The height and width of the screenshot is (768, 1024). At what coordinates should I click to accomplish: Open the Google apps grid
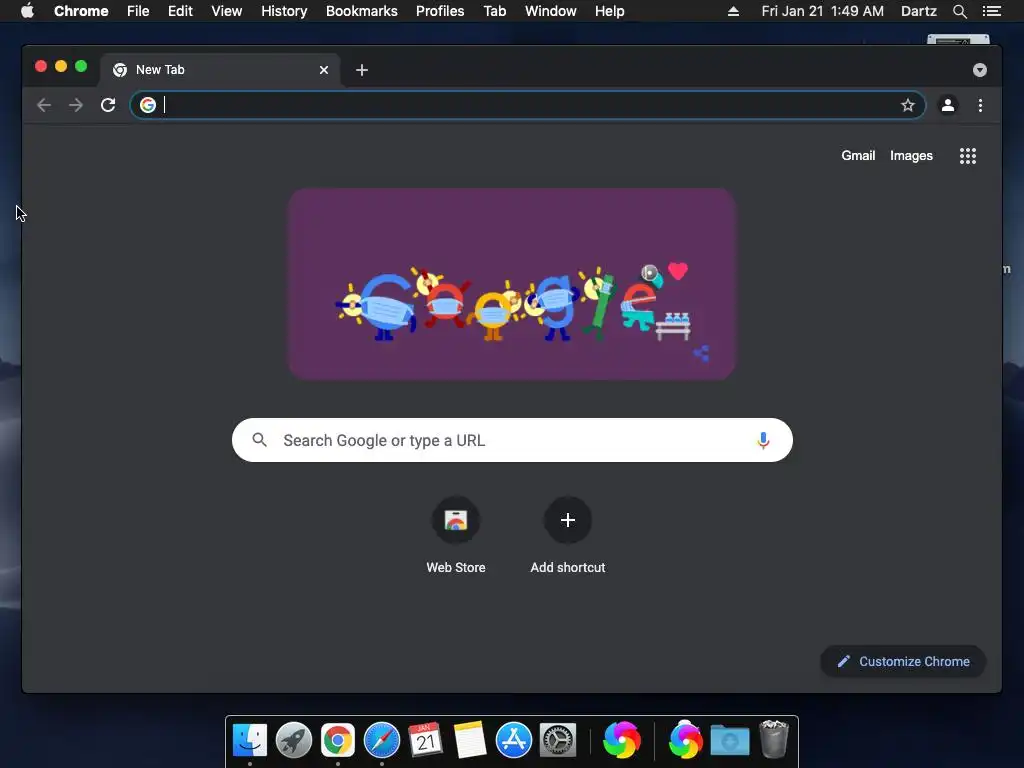968,156
